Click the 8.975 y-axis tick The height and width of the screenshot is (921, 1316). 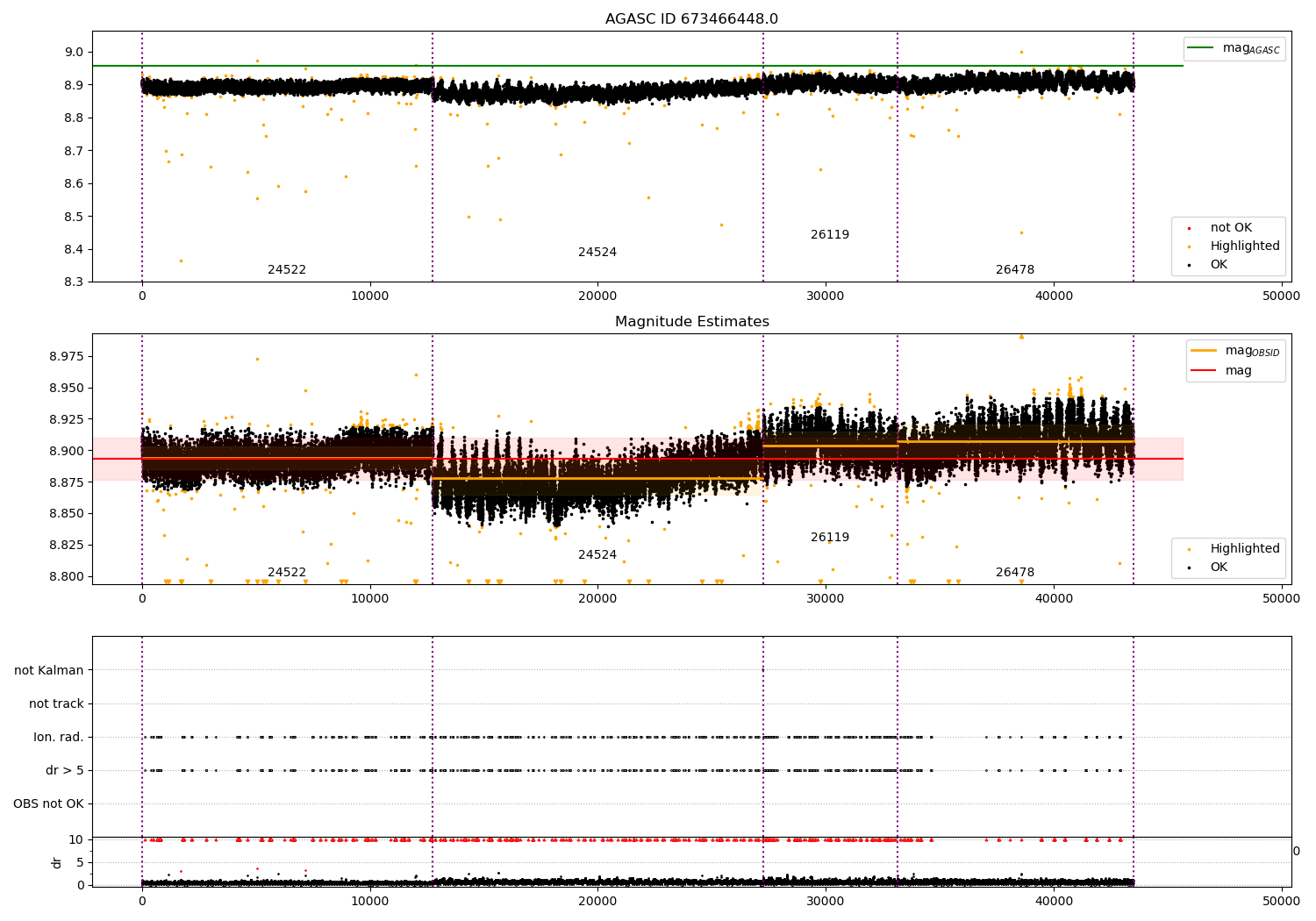pyautogui.click(x=67, y=356)
